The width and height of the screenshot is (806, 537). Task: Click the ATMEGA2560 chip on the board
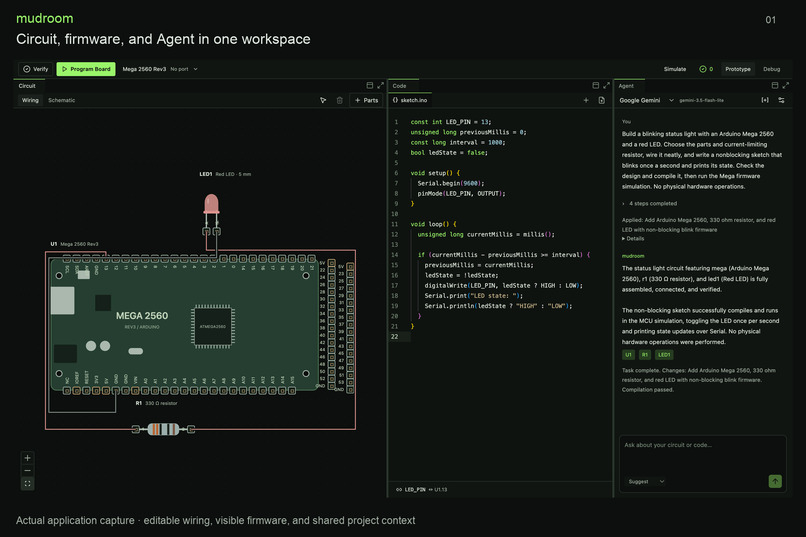pyautogui.click(x=212, y=326)
